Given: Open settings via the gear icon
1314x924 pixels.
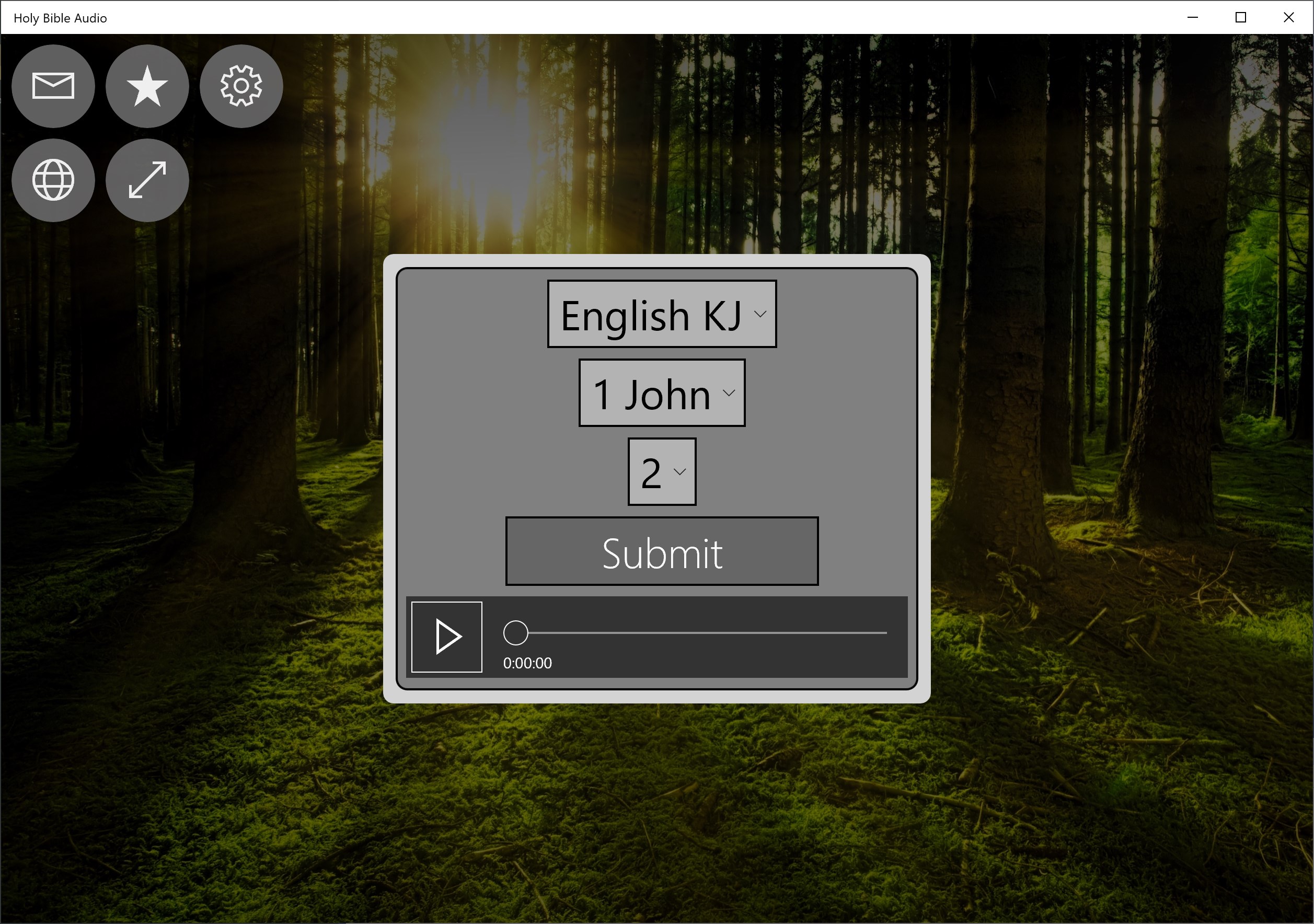Looking at the screenshot, I should click(x=241, y=86).
